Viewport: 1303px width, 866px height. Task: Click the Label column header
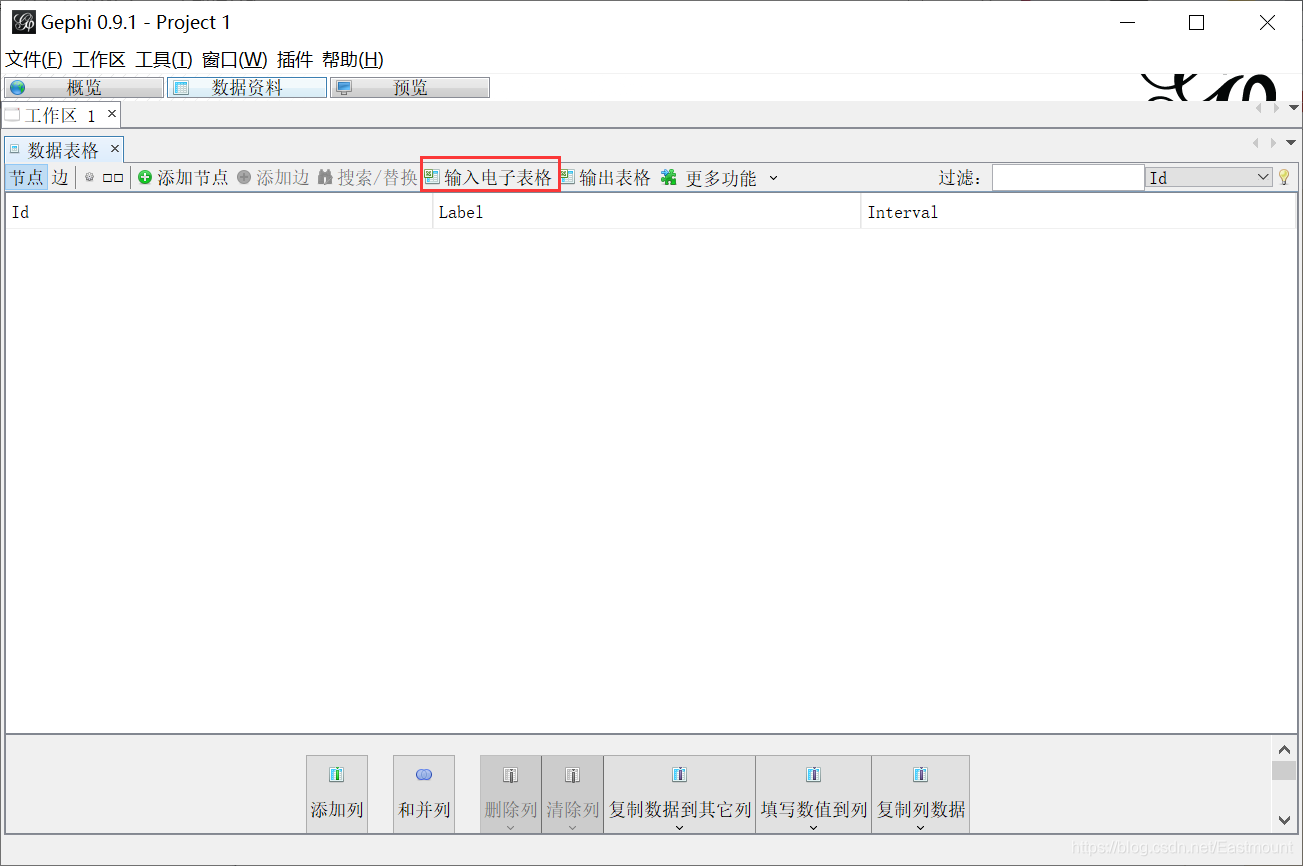click(647, 212)
